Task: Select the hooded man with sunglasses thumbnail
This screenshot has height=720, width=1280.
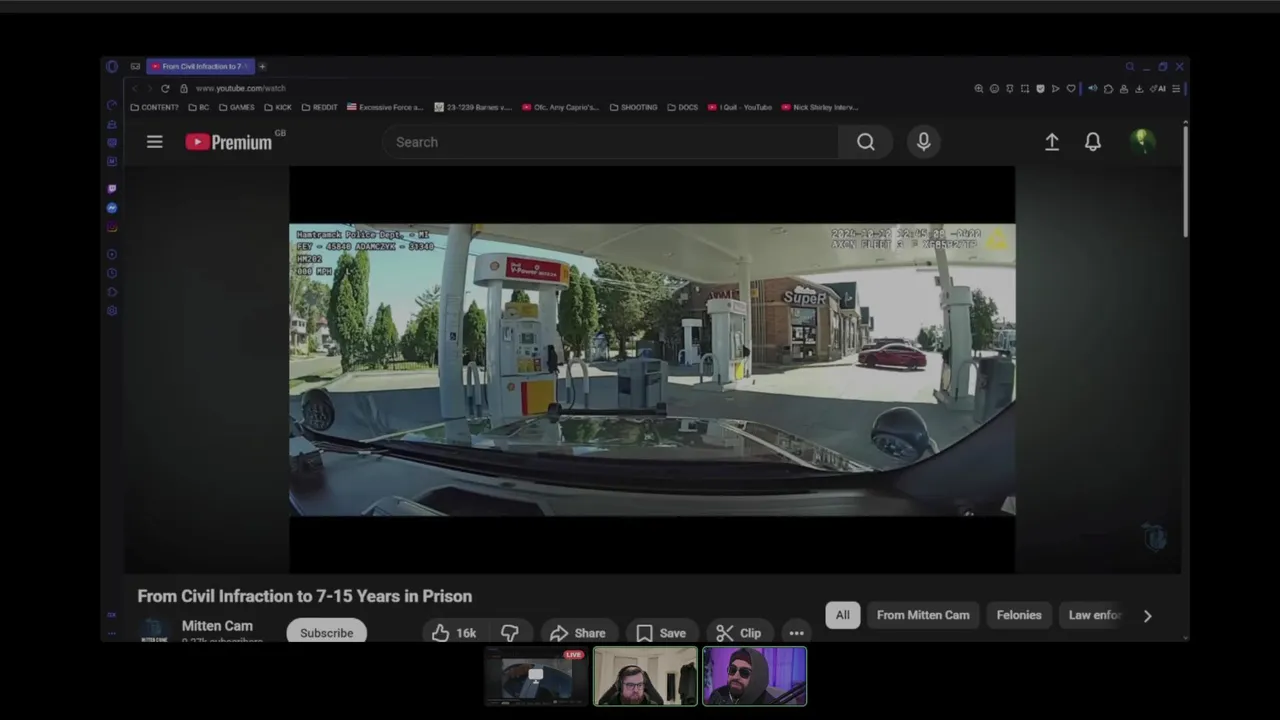Action: 754,676
